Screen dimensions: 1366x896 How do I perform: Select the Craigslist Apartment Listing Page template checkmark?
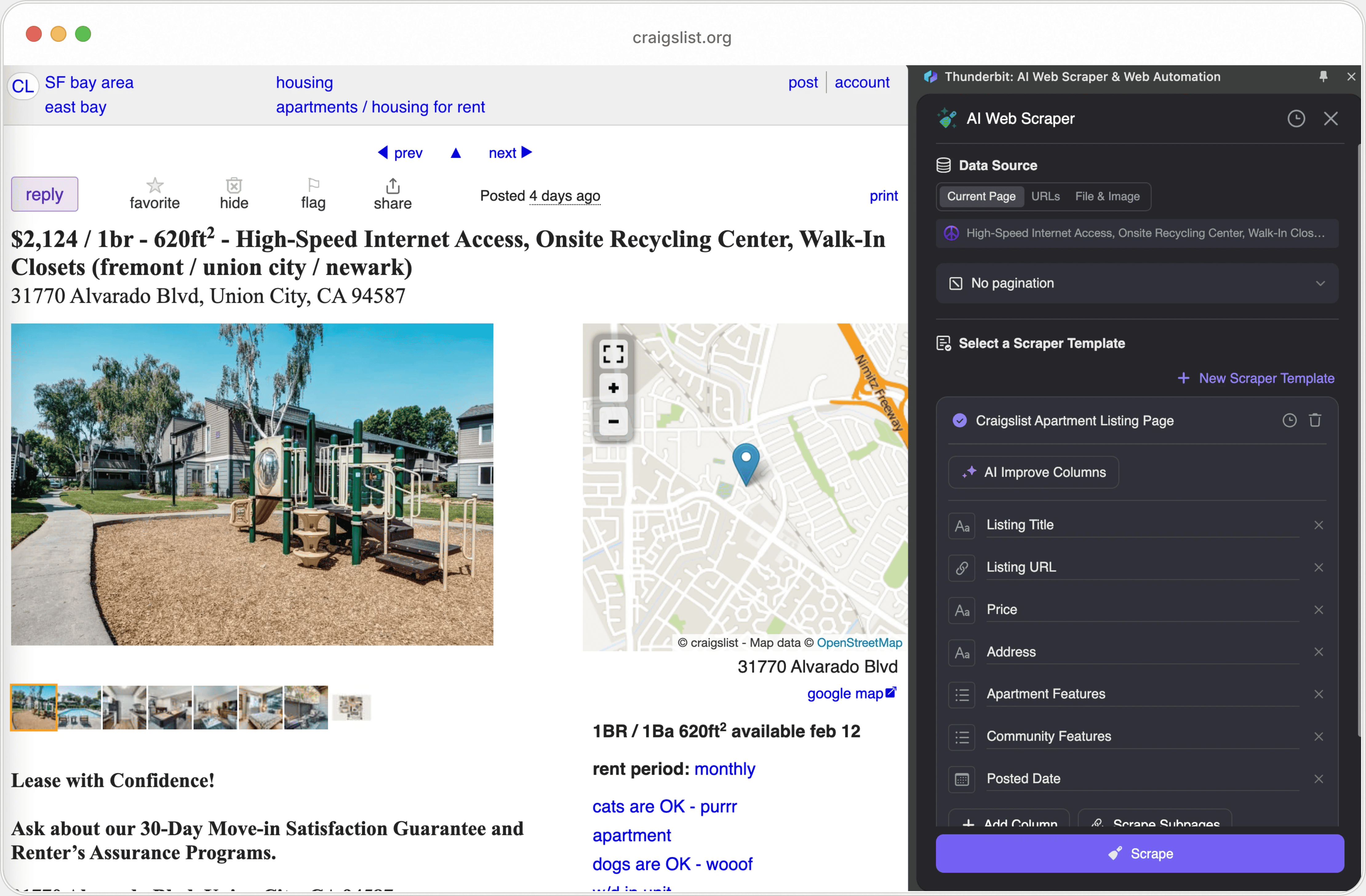[x=960, y=421]
